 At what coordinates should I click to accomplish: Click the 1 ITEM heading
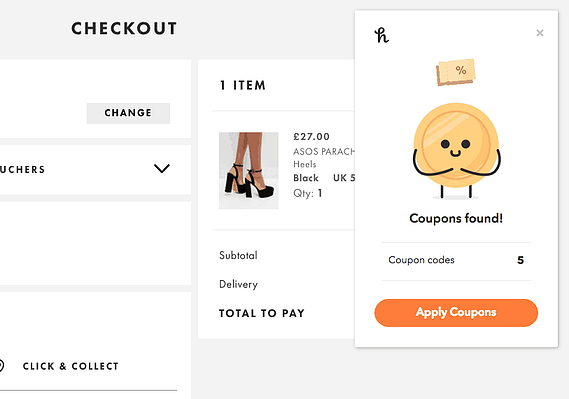pyautogui.click(x=243, y=86)
